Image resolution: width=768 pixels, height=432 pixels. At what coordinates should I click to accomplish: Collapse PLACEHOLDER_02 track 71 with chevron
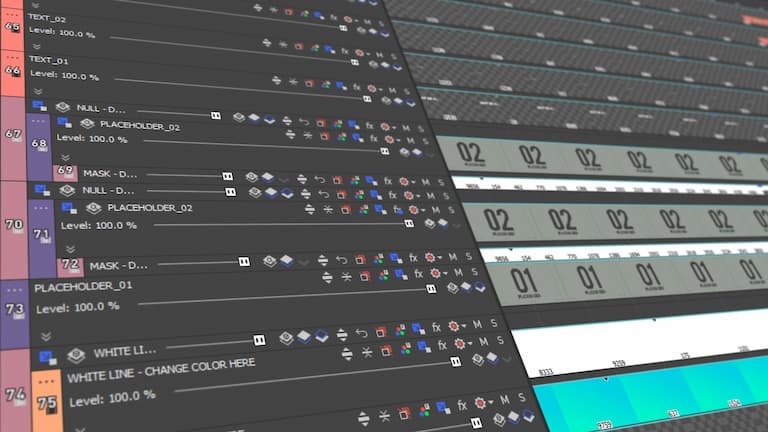pos(70,249)
